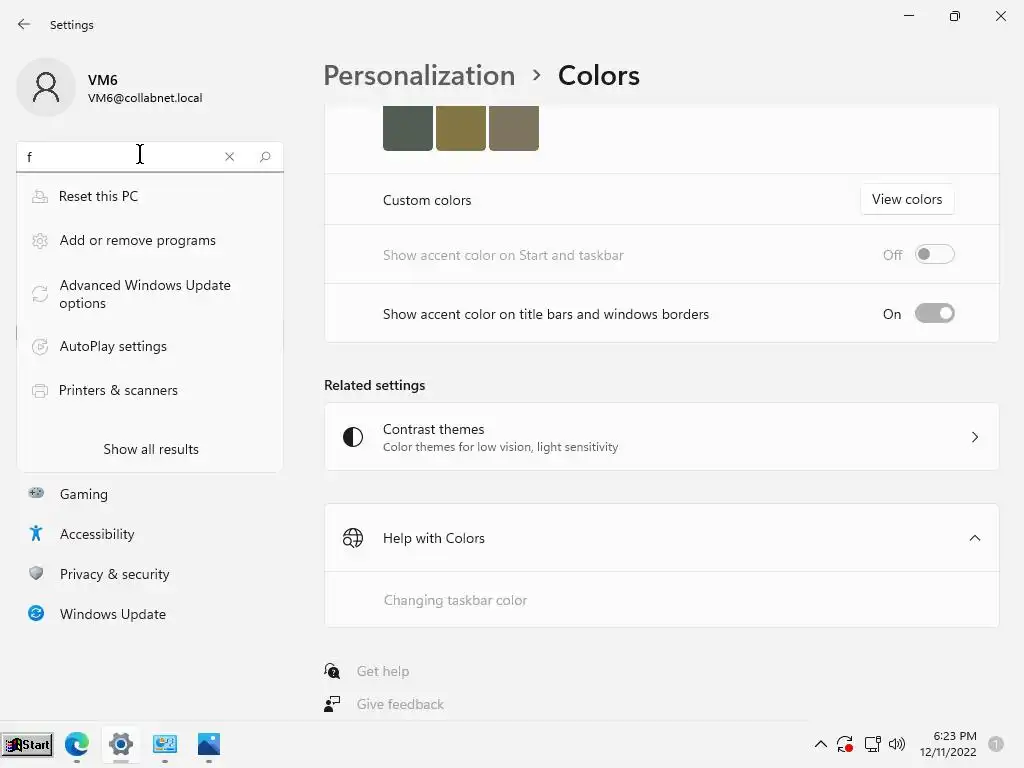Click the Windows Update circular arrows icon
Screen dimensions: 1024x768
coord(36,613)
